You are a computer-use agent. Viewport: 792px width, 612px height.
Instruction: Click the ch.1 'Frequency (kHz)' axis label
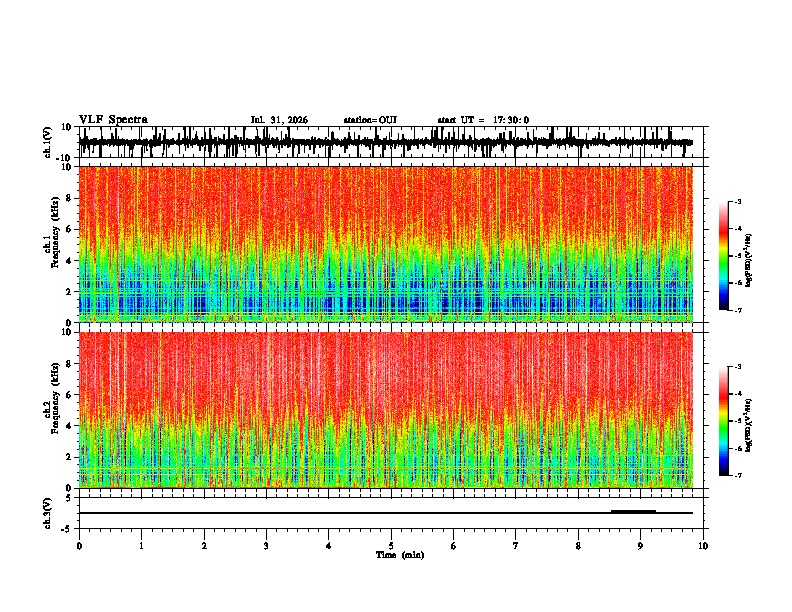pyautogui.click(x=56, y=234)
